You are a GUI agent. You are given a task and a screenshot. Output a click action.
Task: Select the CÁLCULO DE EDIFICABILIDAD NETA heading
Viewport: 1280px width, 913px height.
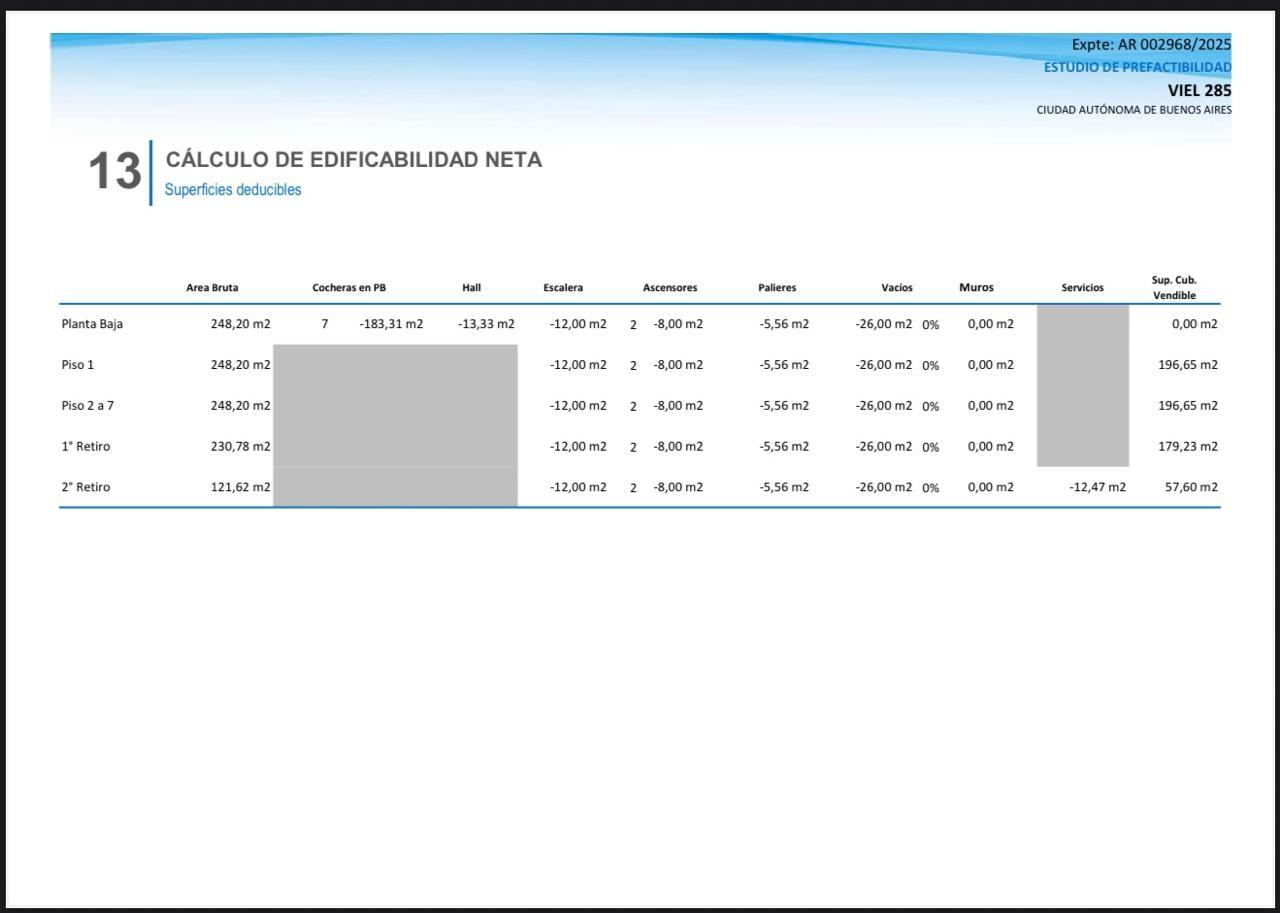[354, 160]
